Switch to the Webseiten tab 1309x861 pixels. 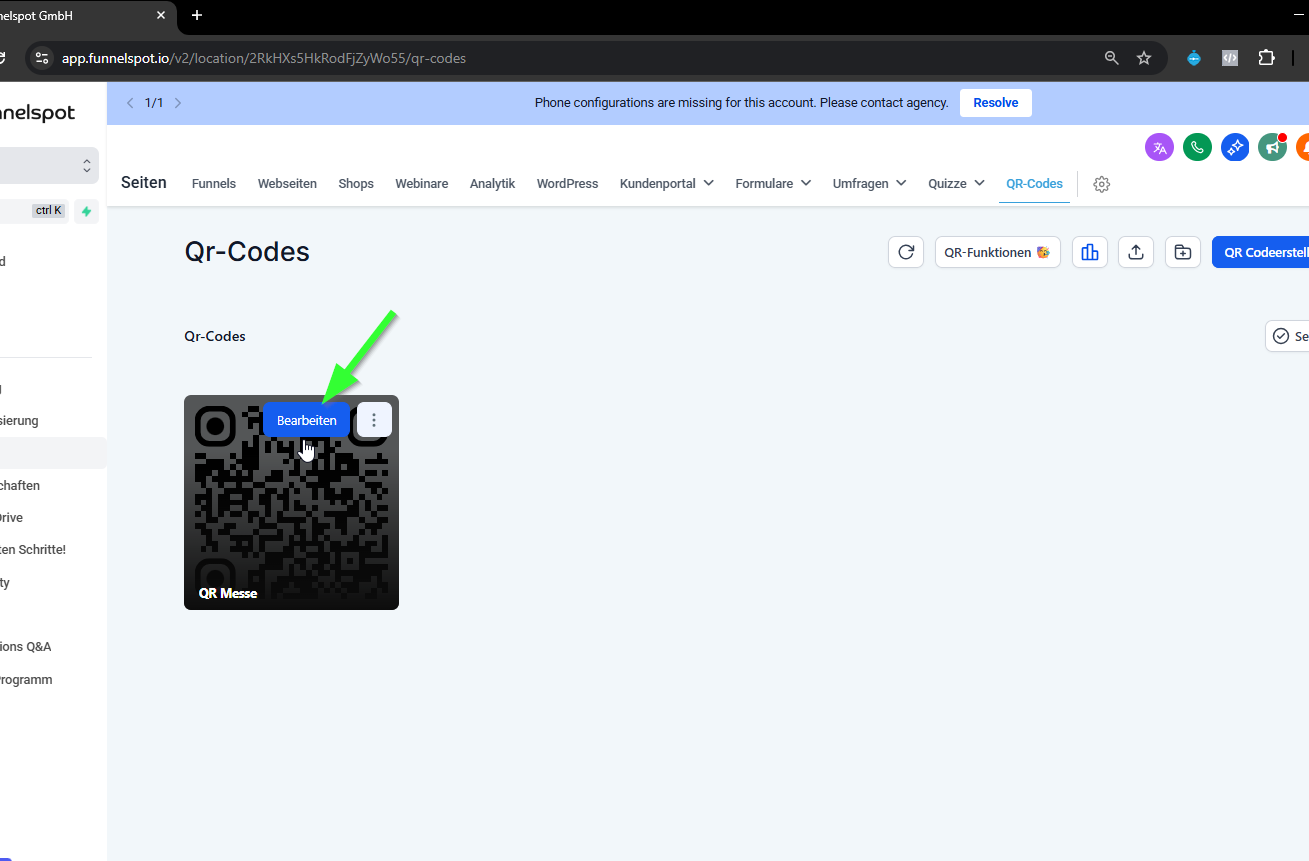tap(287, 184)
